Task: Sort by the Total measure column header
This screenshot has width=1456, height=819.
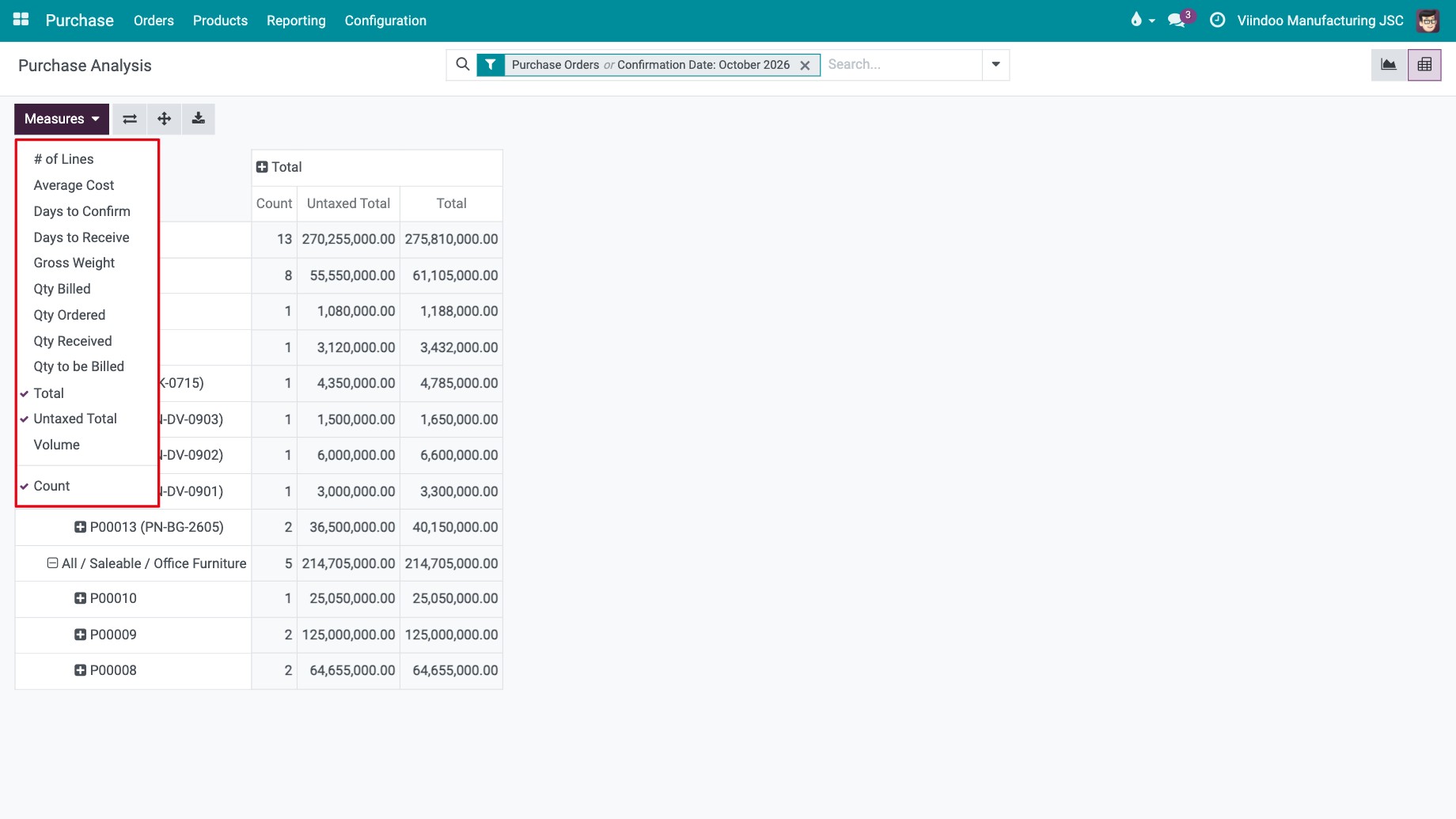Action: pyautogui.click(x=451, y=203)
